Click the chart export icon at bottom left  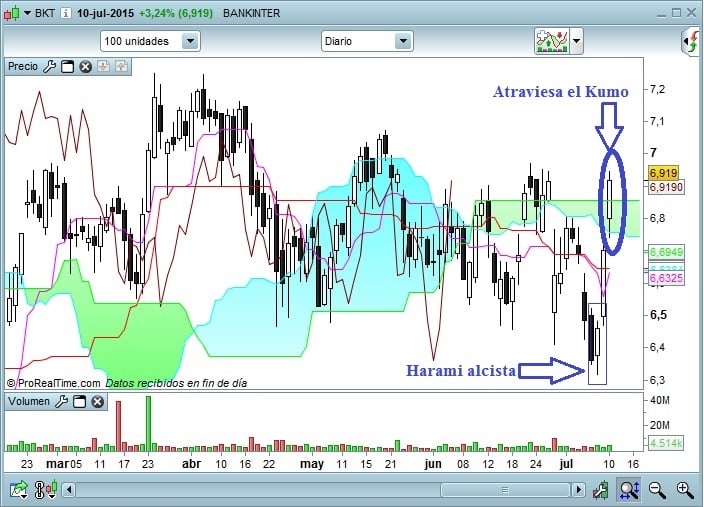coord(19,489)
